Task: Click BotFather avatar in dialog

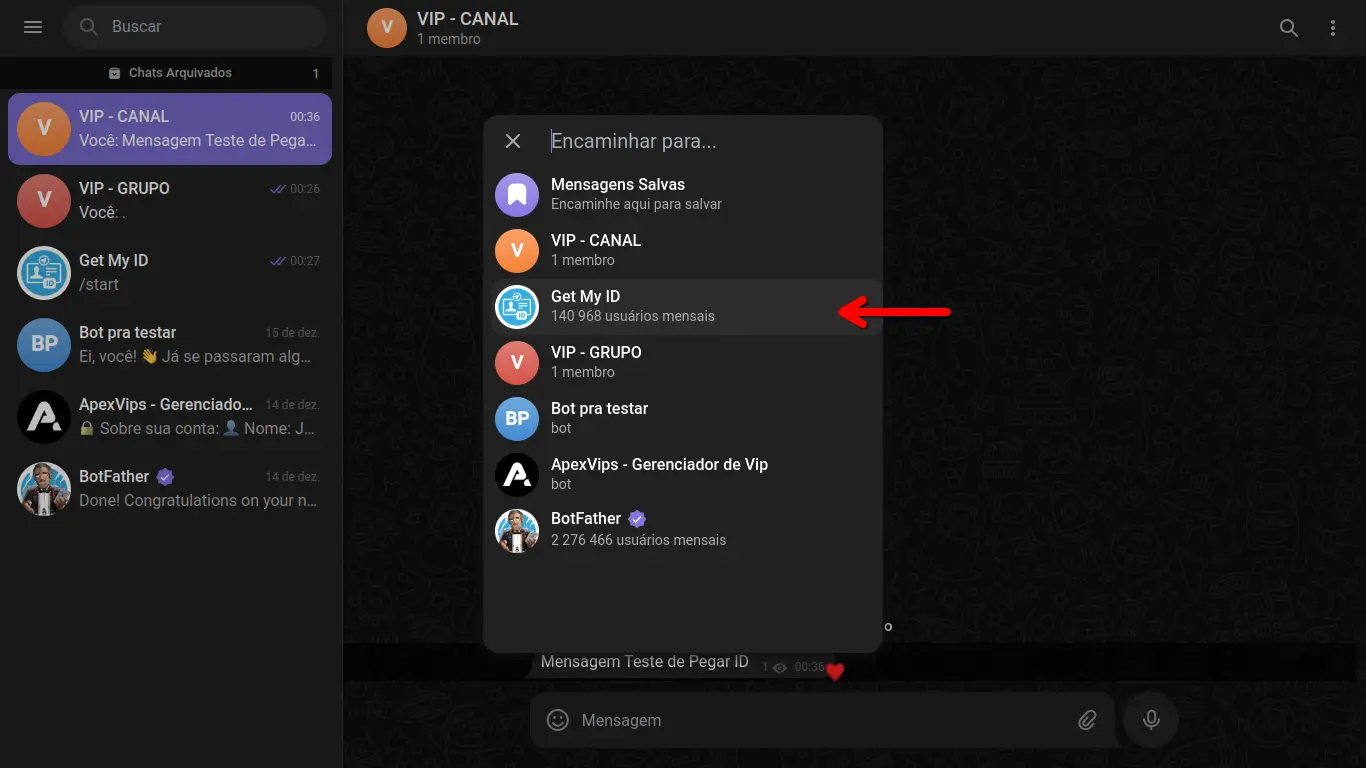Action: coord(517,530)
